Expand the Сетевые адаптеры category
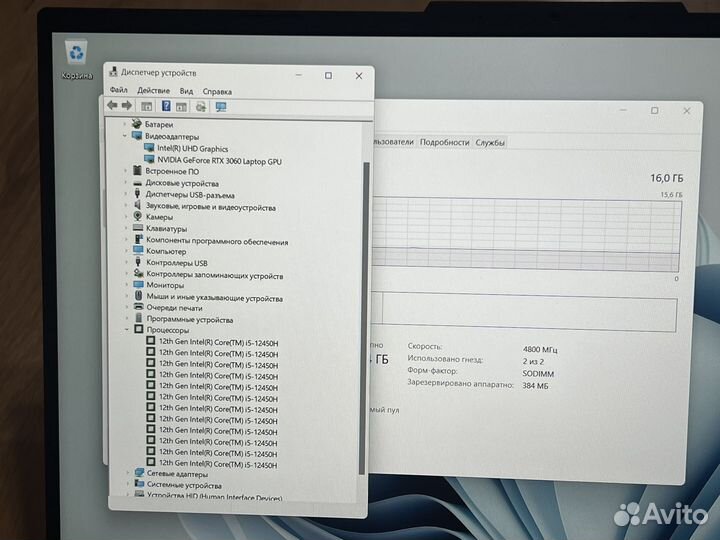Image resolution: width=720 pixels, height=540 pixels. click(127, 473)
